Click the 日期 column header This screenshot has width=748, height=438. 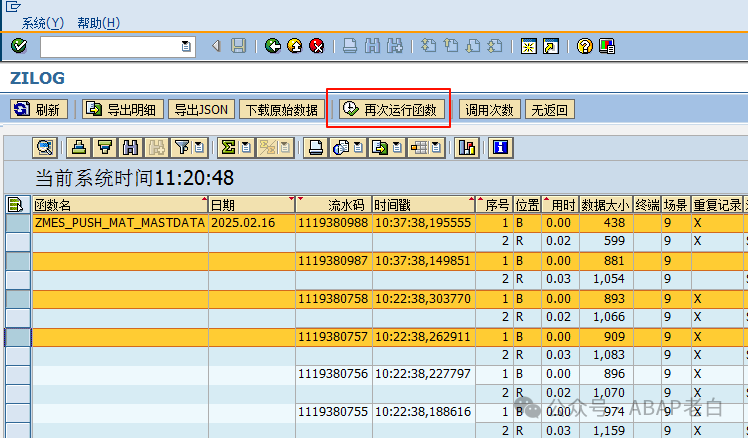point(252,205)
